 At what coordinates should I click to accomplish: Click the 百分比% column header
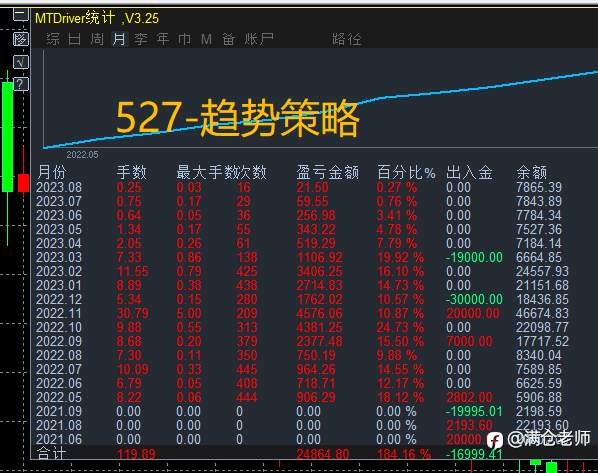(x=406, y=172)
